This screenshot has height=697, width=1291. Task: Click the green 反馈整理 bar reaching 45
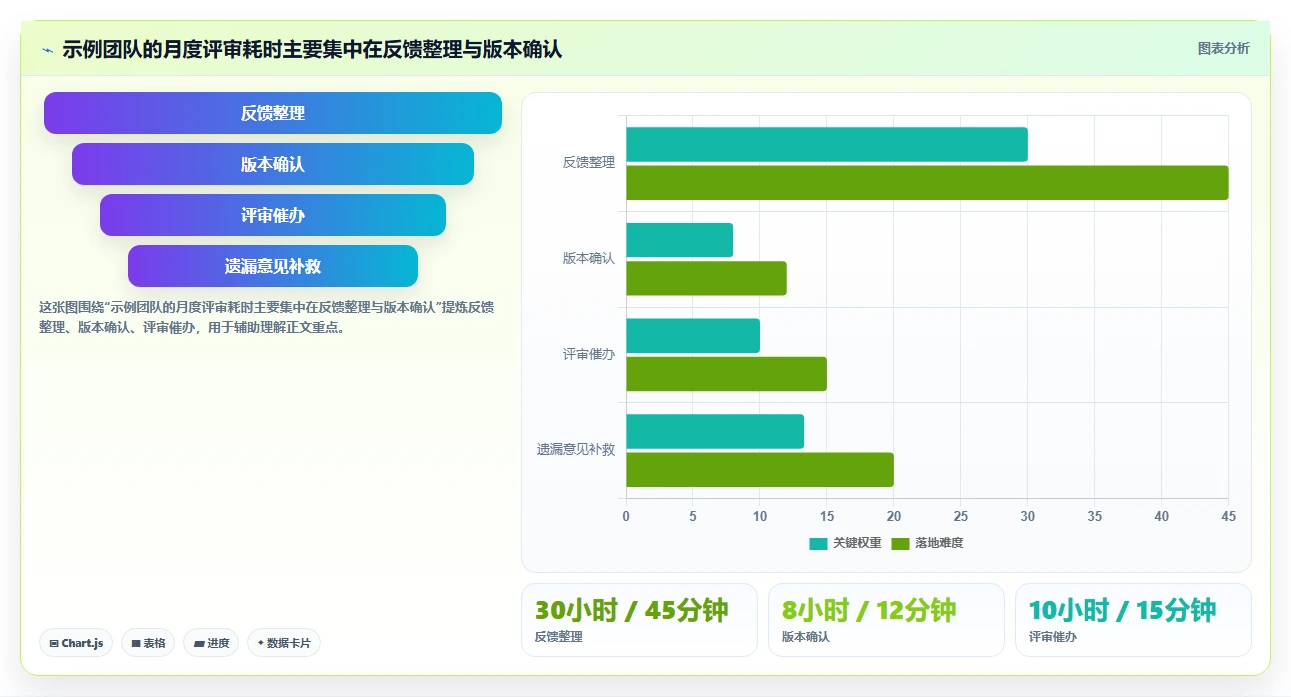pos(927,183)
